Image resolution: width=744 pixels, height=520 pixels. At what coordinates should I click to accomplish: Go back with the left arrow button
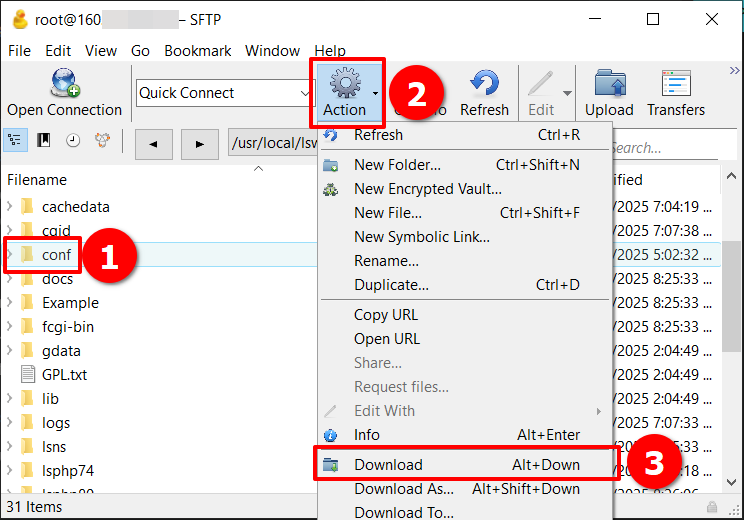(153, 144)
